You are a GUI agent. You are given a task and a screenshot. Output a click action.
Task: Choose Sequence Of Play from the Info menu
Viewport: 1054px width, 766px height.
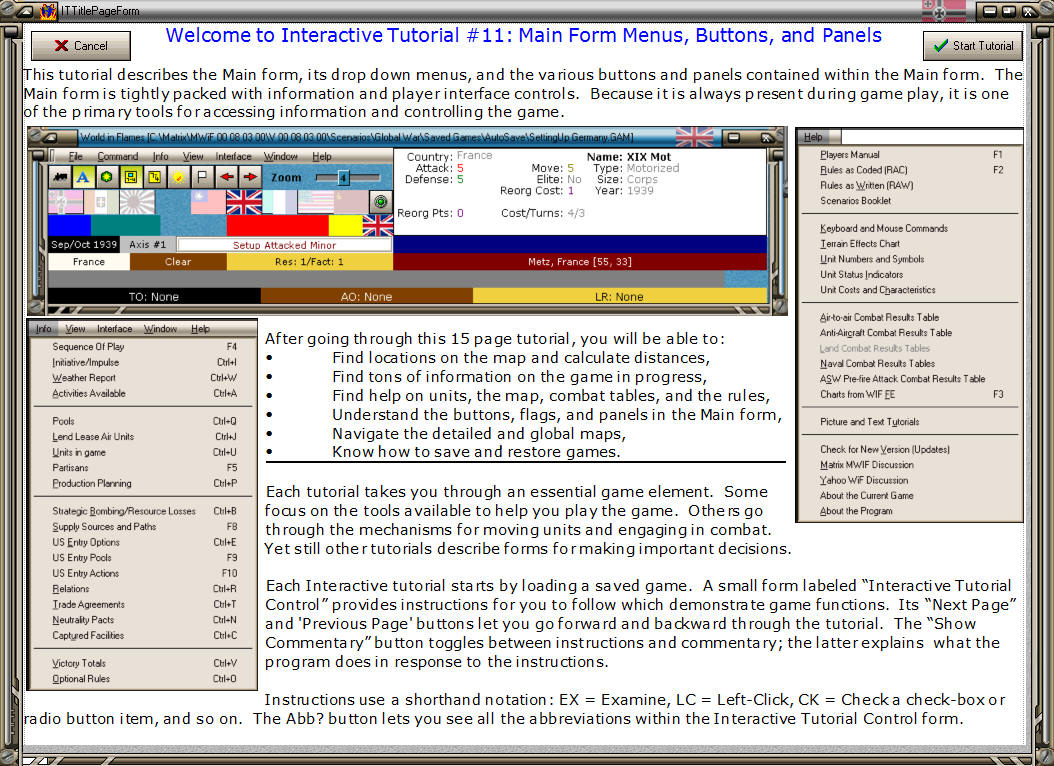click(143, 347)
